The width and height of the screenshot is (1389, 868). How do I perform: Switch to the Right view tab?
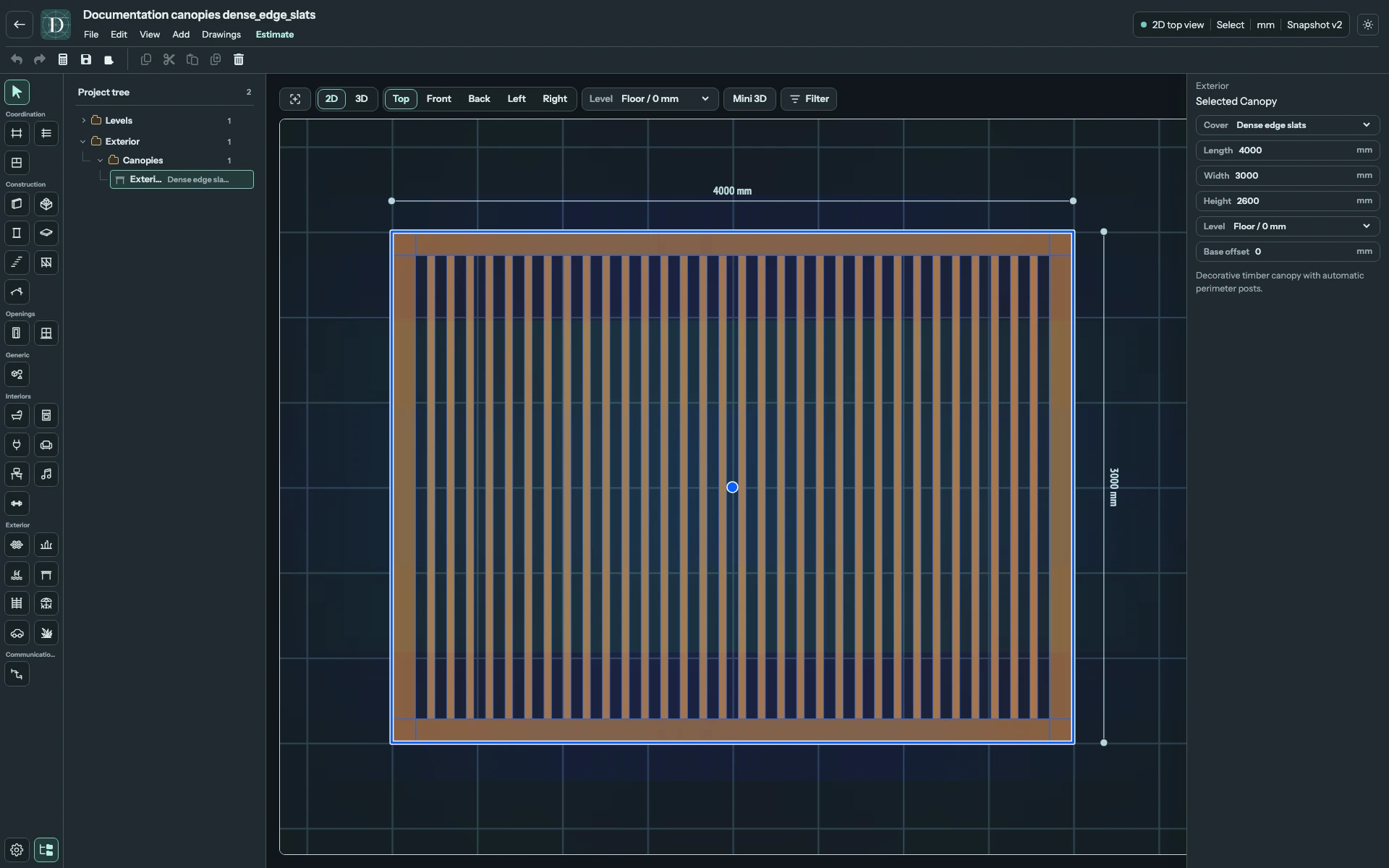pos(555,99)
